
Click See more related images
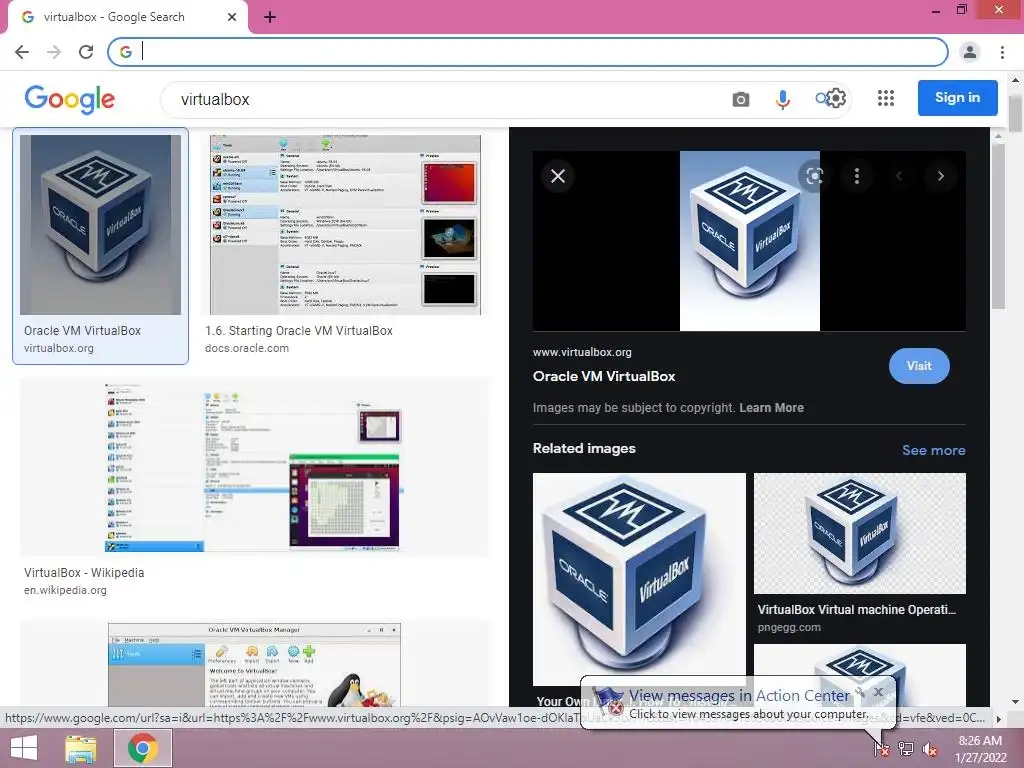pos(933,450)
